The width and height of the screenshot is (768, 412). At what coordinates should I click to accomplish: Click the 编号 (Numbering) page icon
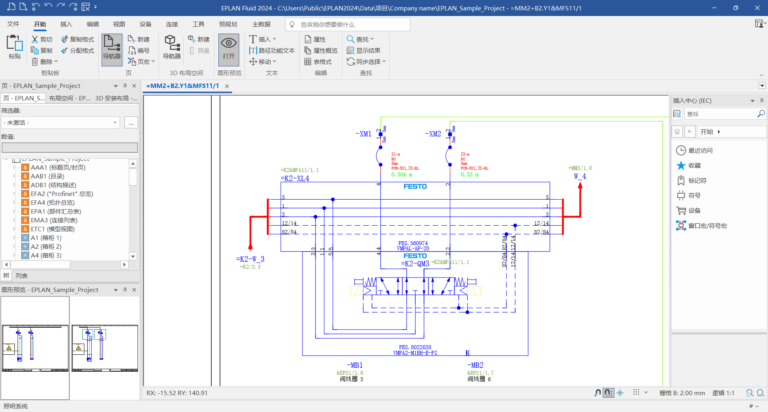pyautogui.click(x=132, y=50)
